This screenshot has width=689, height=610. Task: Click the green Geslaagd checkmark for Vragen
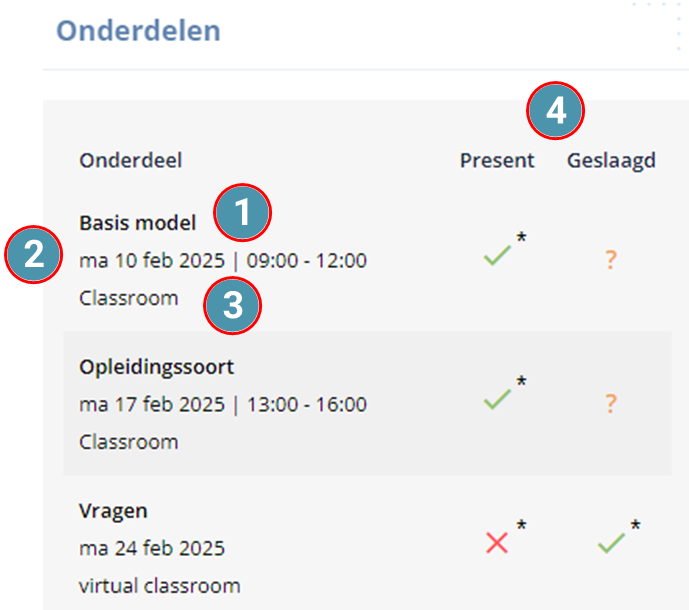[x=611, y=543]
